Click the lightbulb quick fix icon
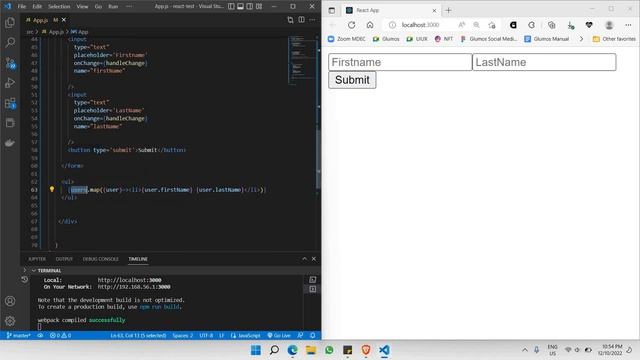 52,189
